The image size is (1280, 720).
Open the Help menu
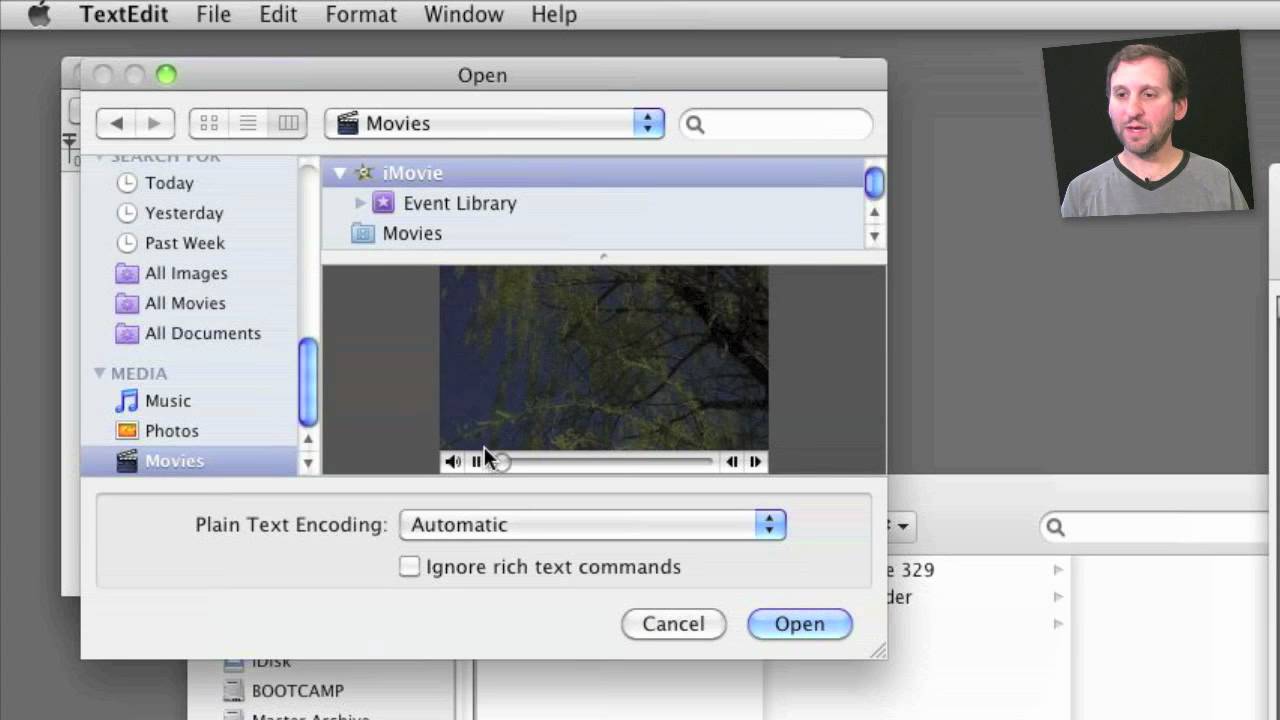[554, 15]
